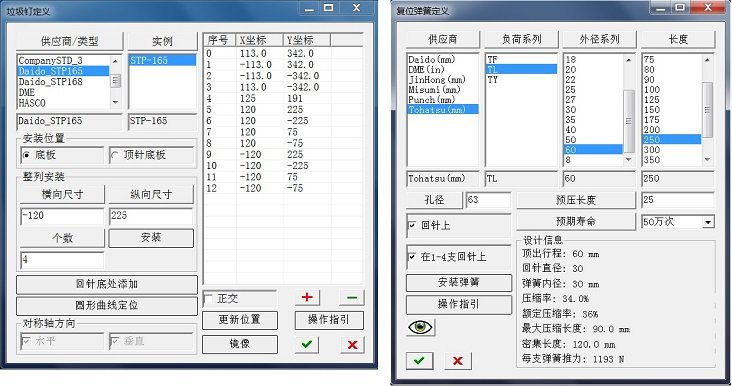Click the X坐标 column header
The height and width of the screenshot is (386, 732).
pos(260,40)
